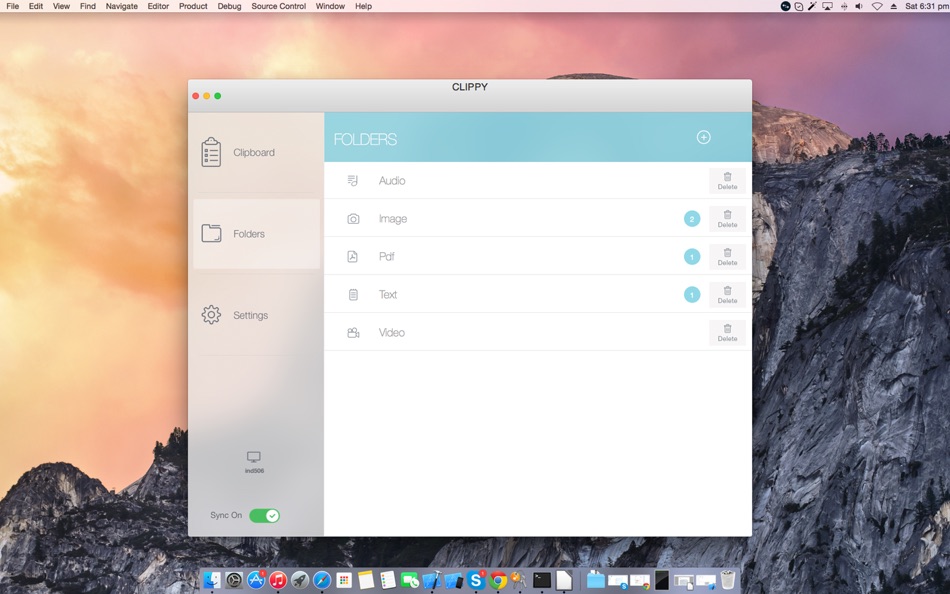The image size is (950, 594).
Task: Open the Editor menu
Action: 158,6
